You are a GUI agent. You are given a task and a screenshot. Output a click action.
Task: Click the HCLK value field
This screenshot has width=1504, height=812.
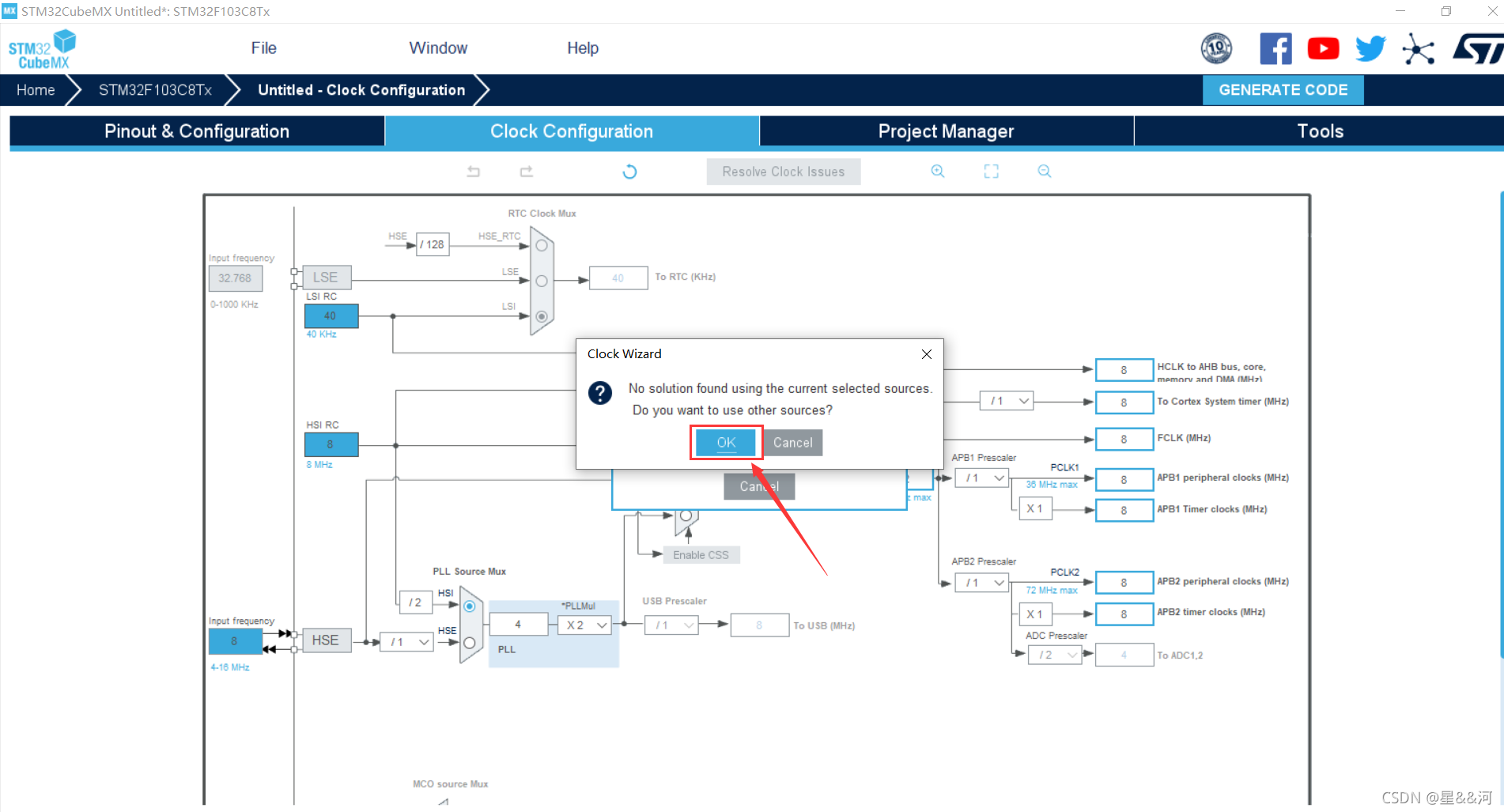pyautogui.click(x=1124, y=370)
